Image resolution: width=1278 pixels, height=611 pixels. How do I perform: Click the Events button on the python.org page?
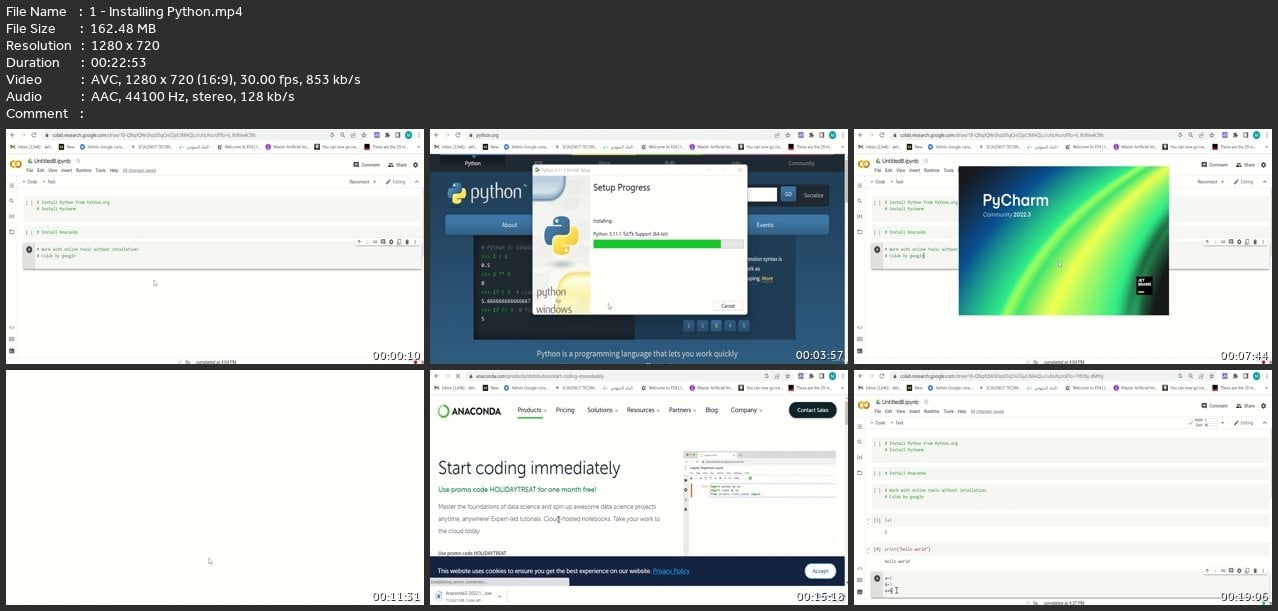765,225
